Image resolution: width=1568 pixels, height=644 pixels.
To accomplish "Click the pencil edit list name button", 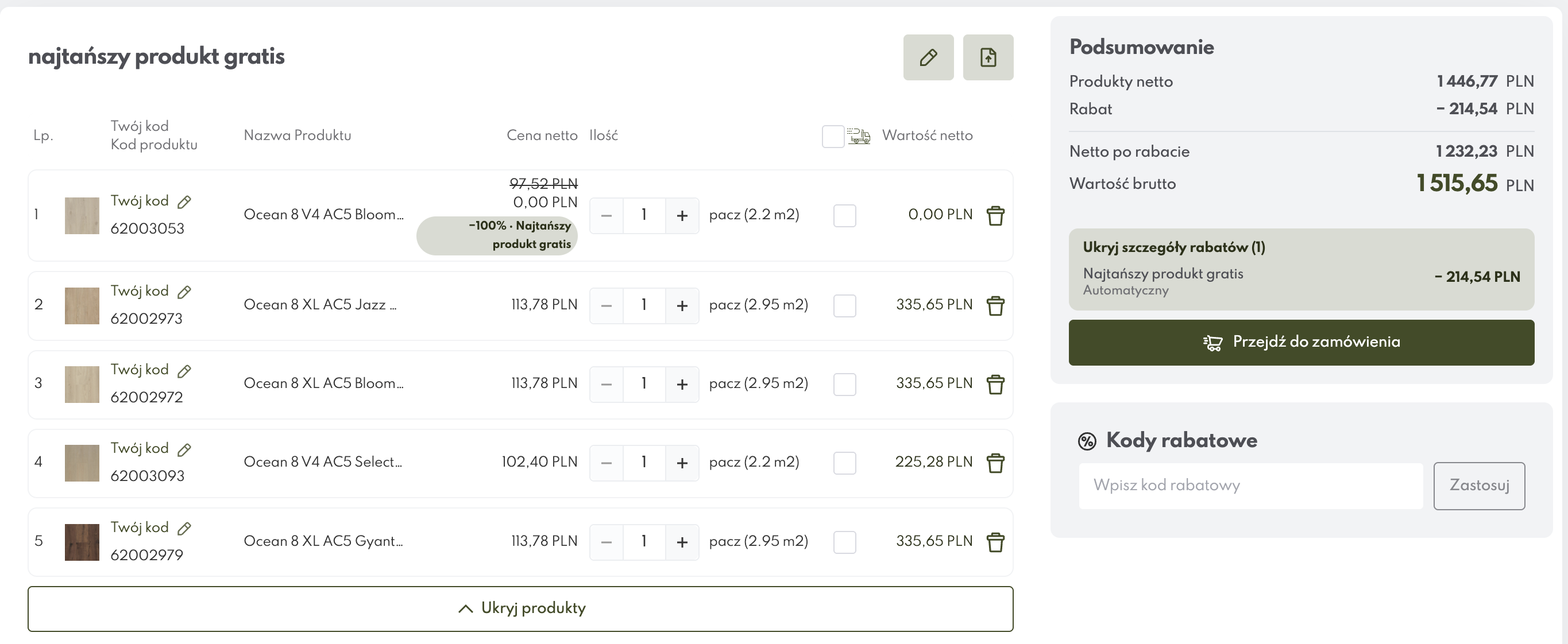I will pos(928,57).
